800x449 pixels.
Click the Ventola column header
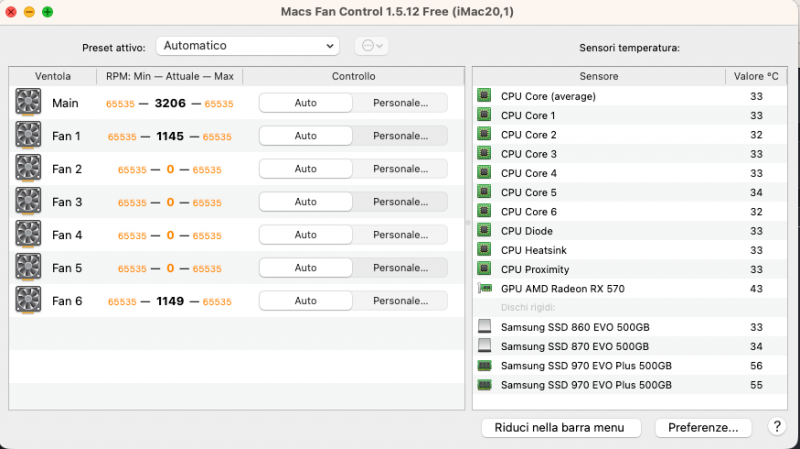53,76
